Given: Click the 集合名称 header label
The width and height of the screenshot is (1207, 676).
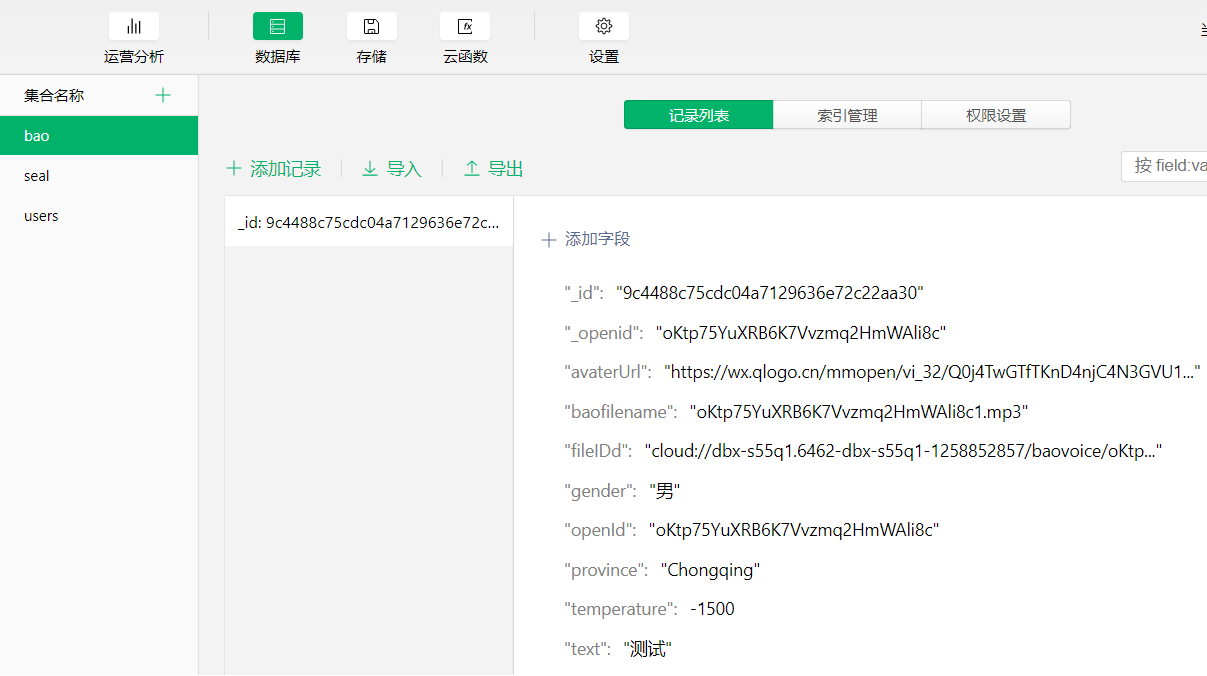Looking at the screenshot, I should (x=54, y=96).
